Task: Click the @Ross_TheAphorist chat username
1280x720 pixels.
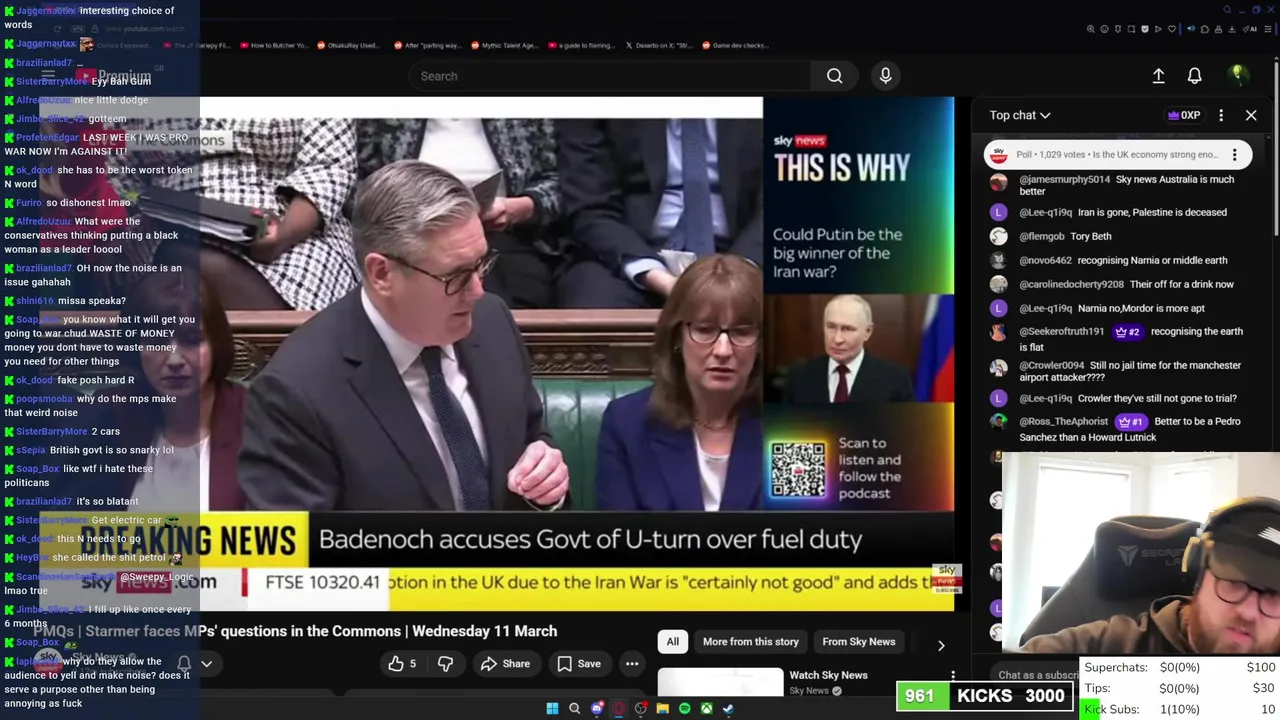Action: coord(1063,422)
